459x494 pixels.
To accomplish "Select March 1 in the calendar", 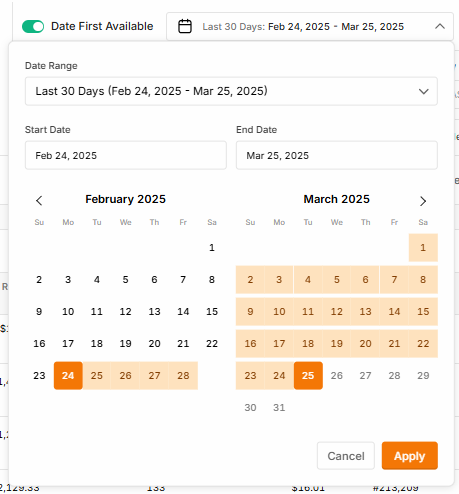I will 423,248.
